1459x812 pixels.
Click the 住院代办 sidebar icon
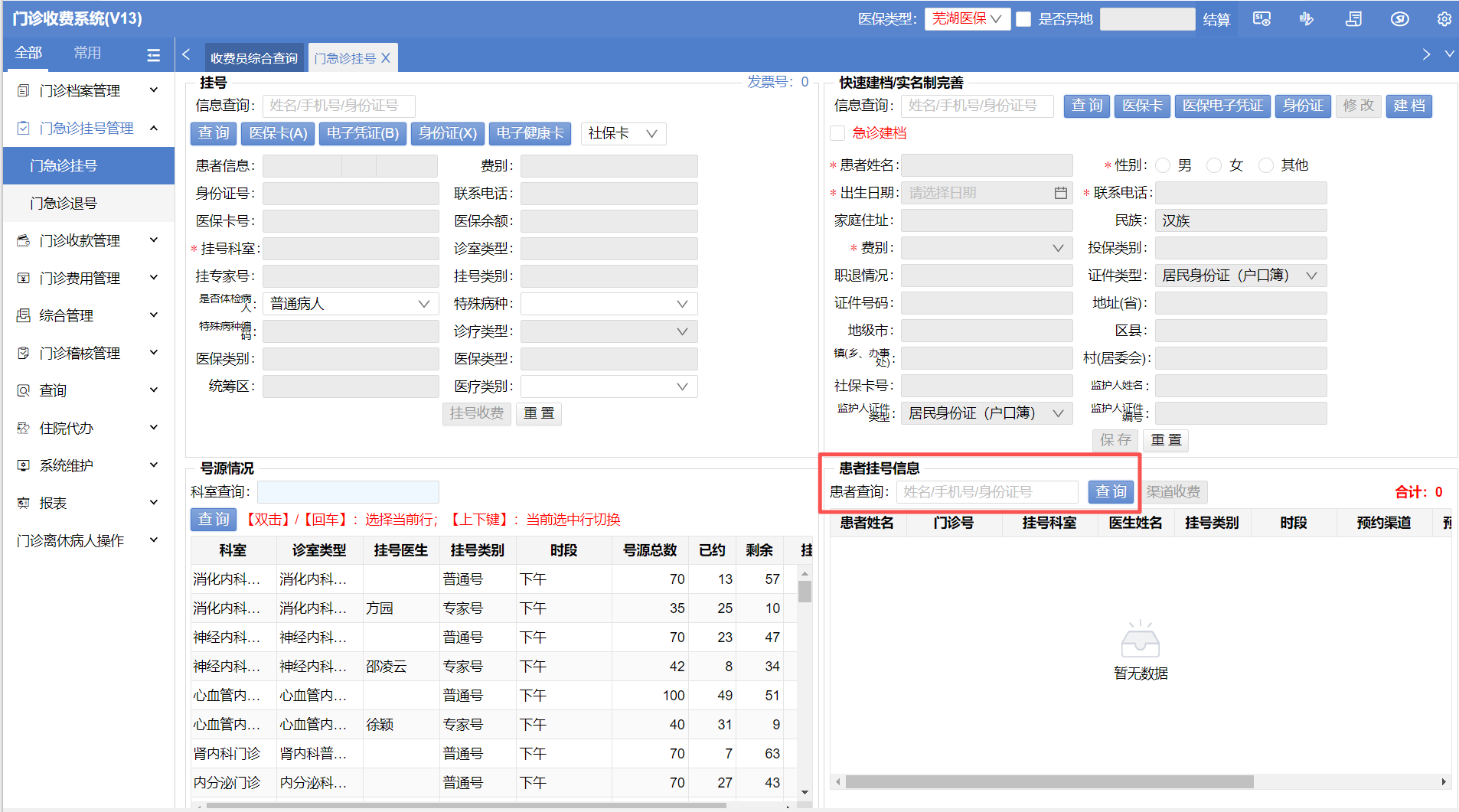[x=24, y=429]
